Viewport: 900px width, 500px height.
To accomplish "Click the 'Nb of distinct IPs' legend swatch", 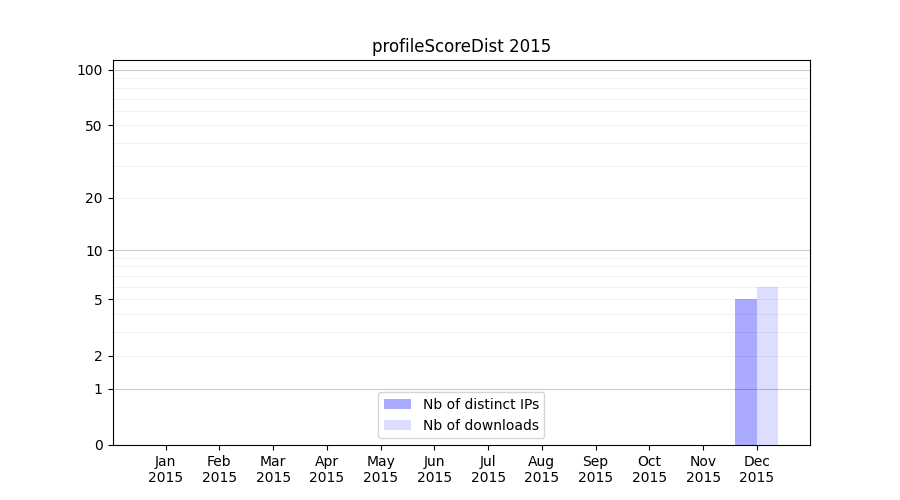I will [x=397, y=404].
